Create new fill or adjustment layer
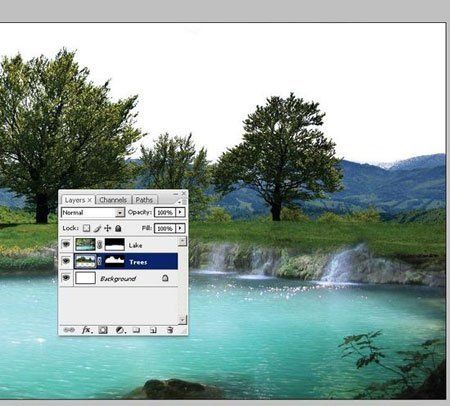 120,330
